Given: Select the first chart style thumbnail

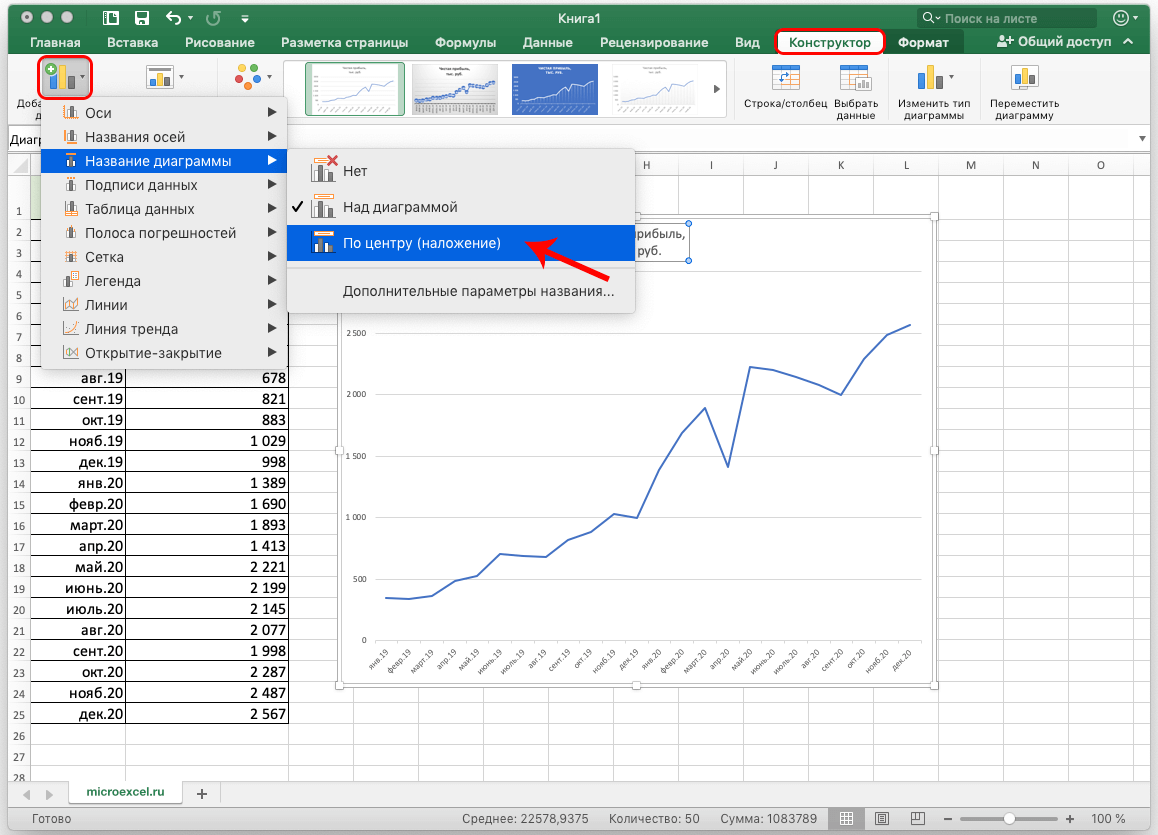Looking at the screenshot, I should coord(355,89).
